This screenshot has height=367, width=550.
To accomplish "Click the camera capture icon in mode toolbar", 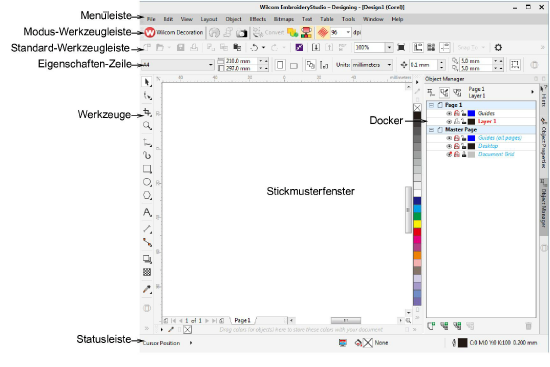I will (x=241, y=33).
